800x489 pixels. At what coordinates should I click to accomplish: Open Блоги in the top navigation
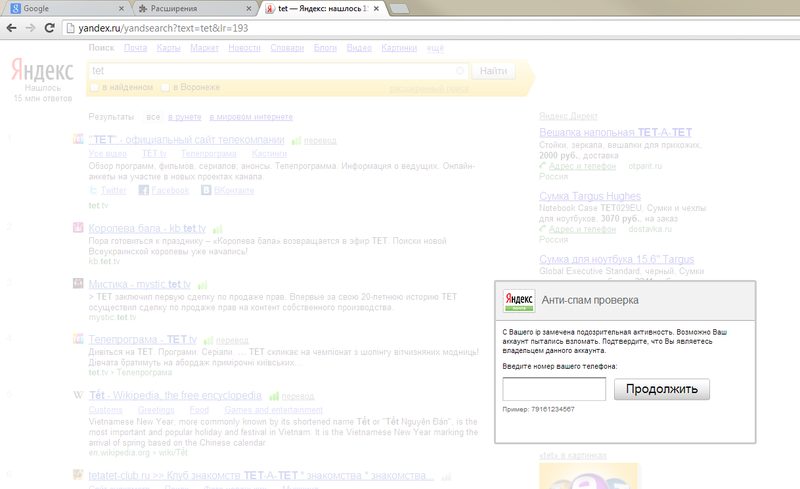point(325,48)
